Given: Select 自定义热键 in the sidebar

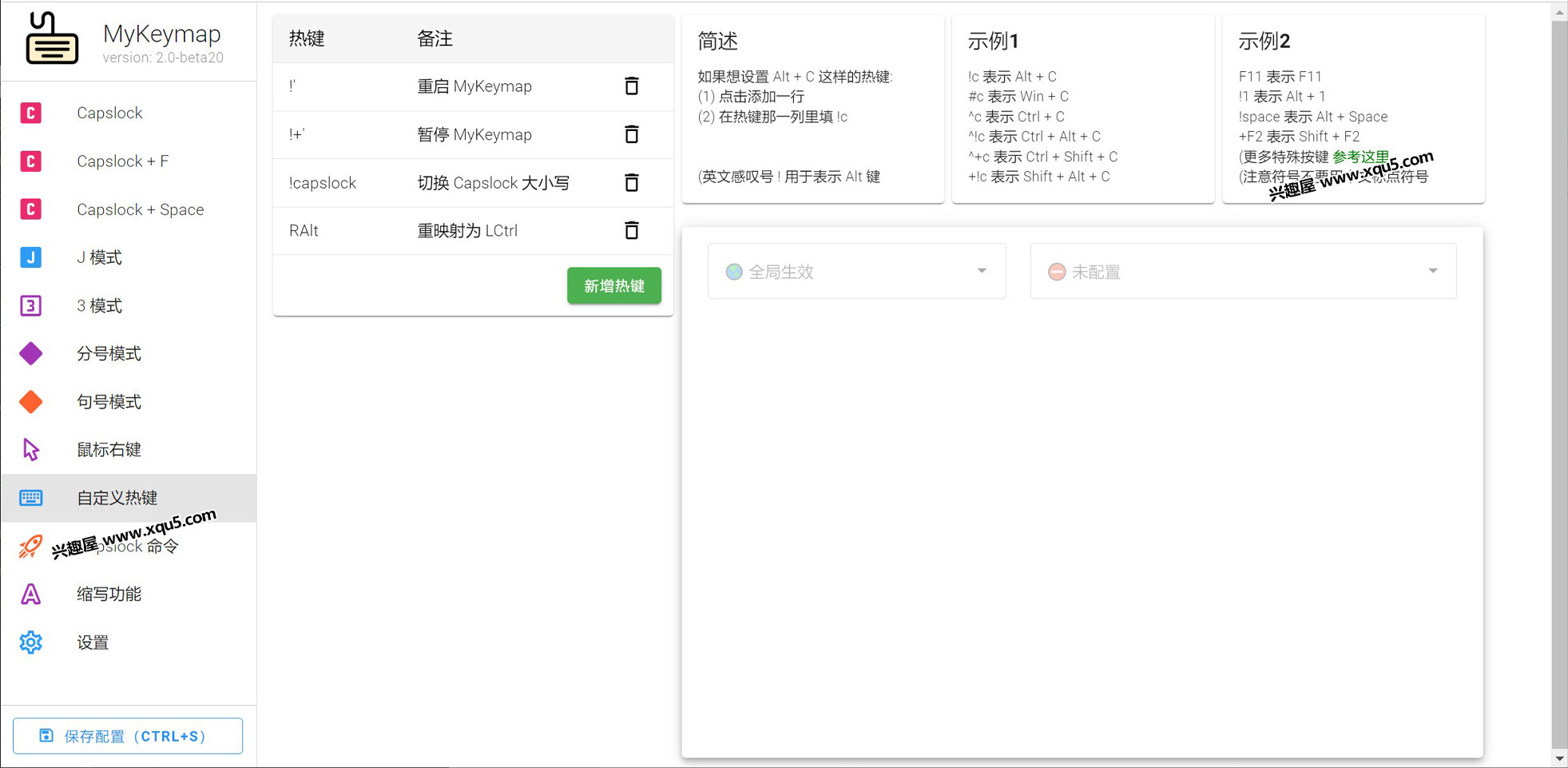Looking at the screenshot, I should [x=129, y=498].
